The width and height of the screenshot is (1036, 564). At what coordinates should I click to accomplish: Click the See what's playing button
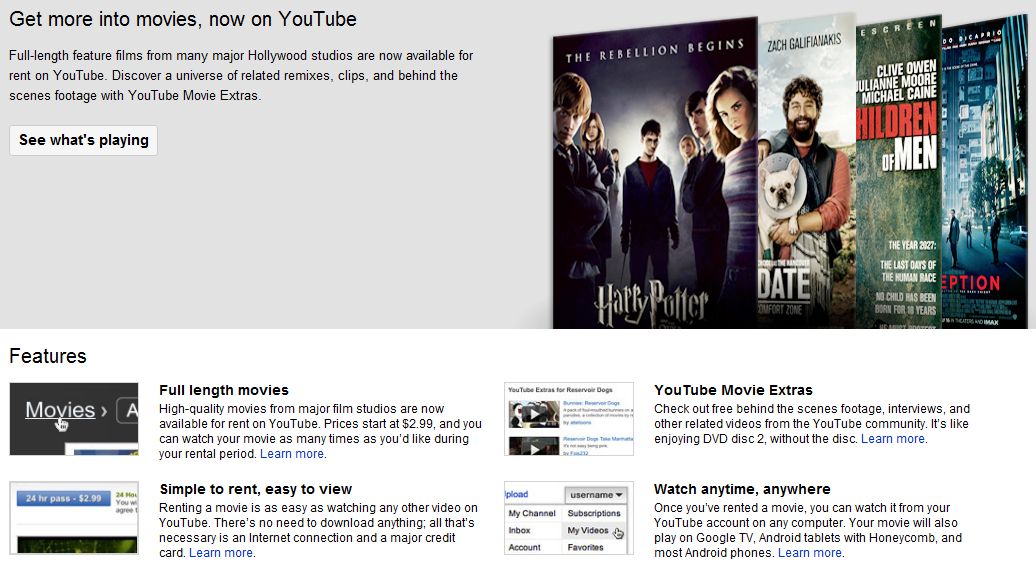click(83, 140)
